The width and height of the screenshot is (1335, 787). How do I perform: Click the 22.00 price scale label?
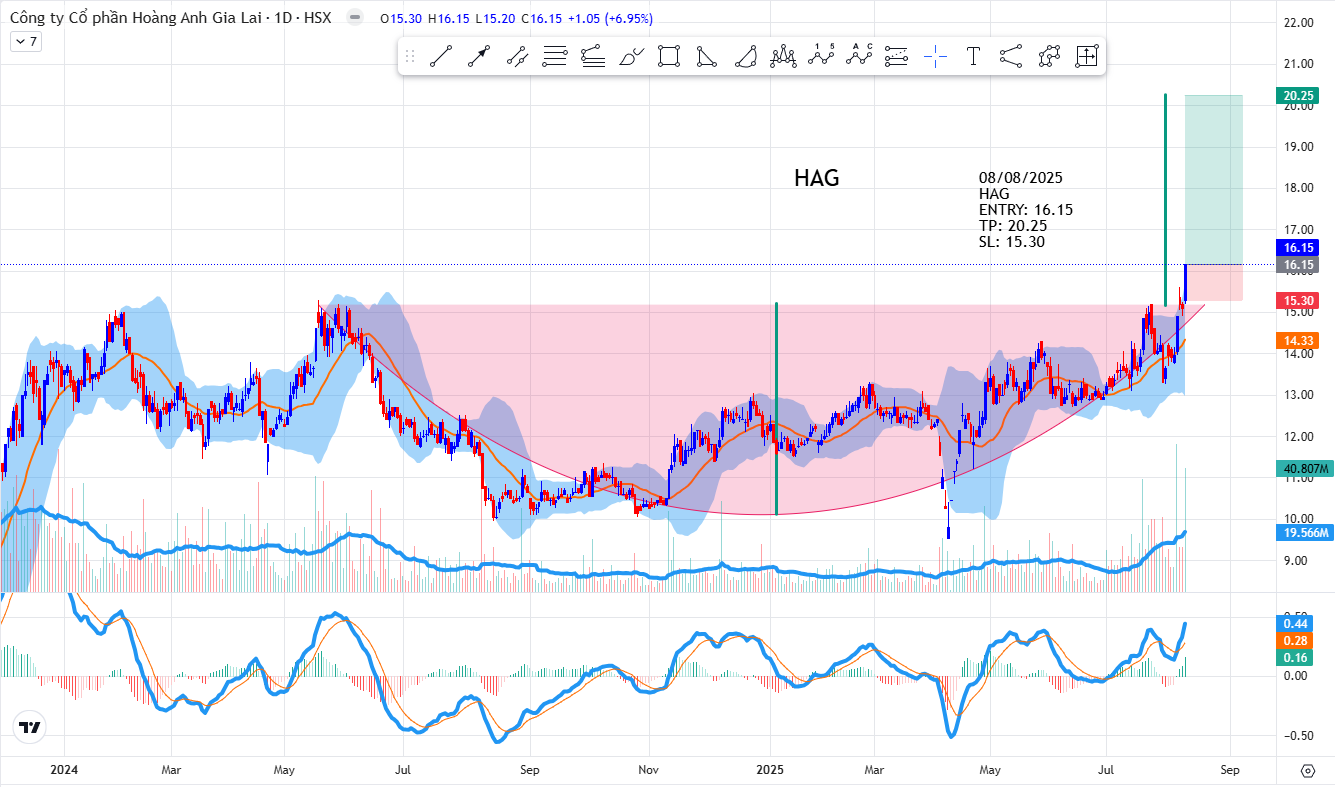click(1298, 22)
